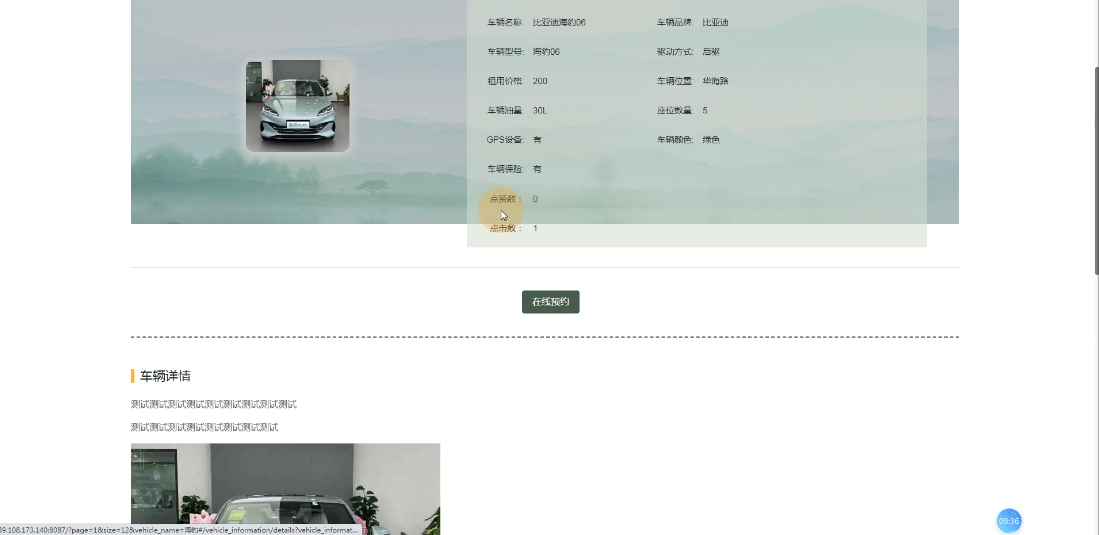Select the 车辆详情 section heading
This screenshot has width=1099, height=535.
[165, 376]
